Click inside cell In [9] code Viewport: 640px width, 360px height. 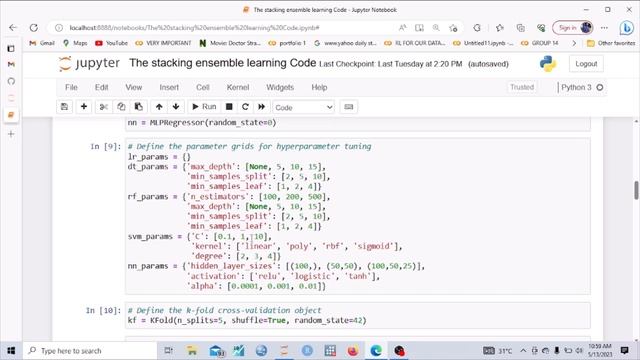(x=358, y=216)
